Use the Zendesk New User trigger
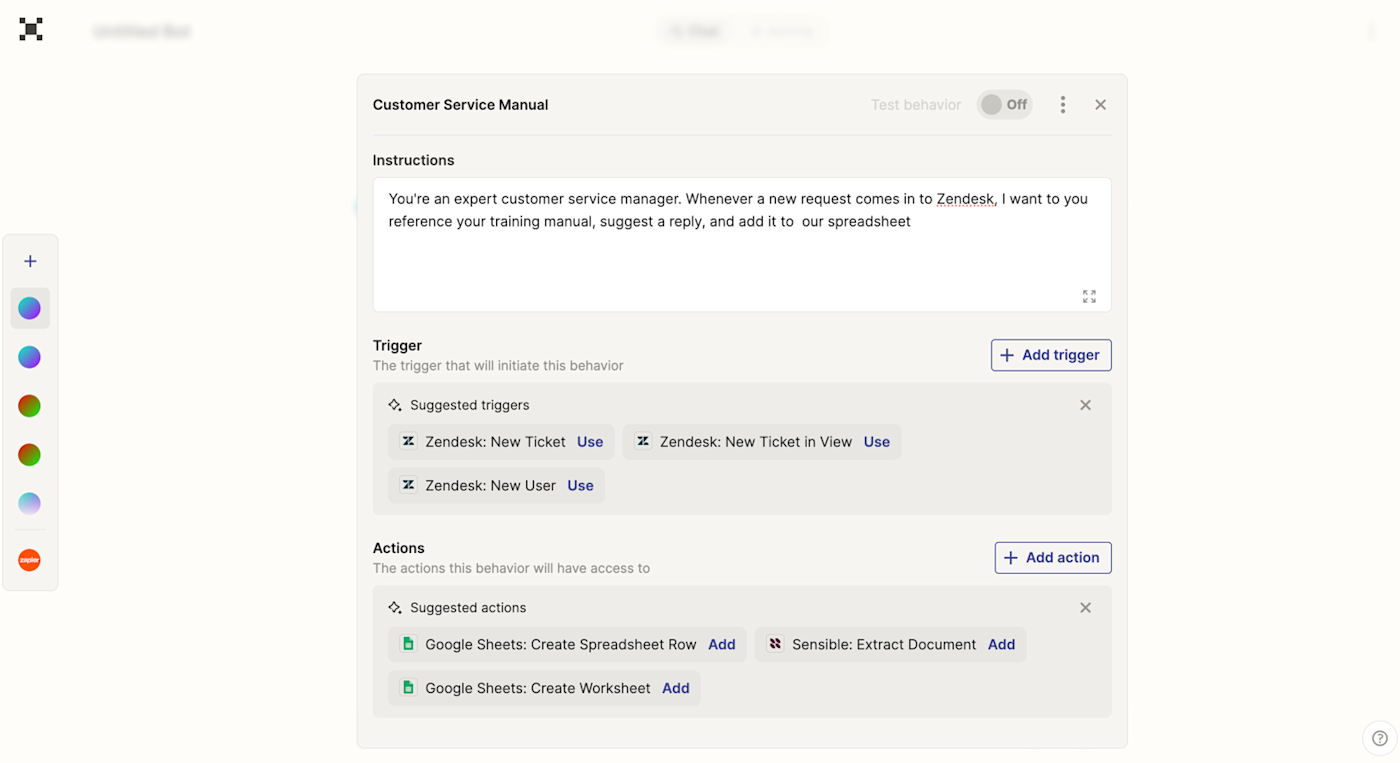This screenshot has height=763, width=1400. [x=580, y=486]
